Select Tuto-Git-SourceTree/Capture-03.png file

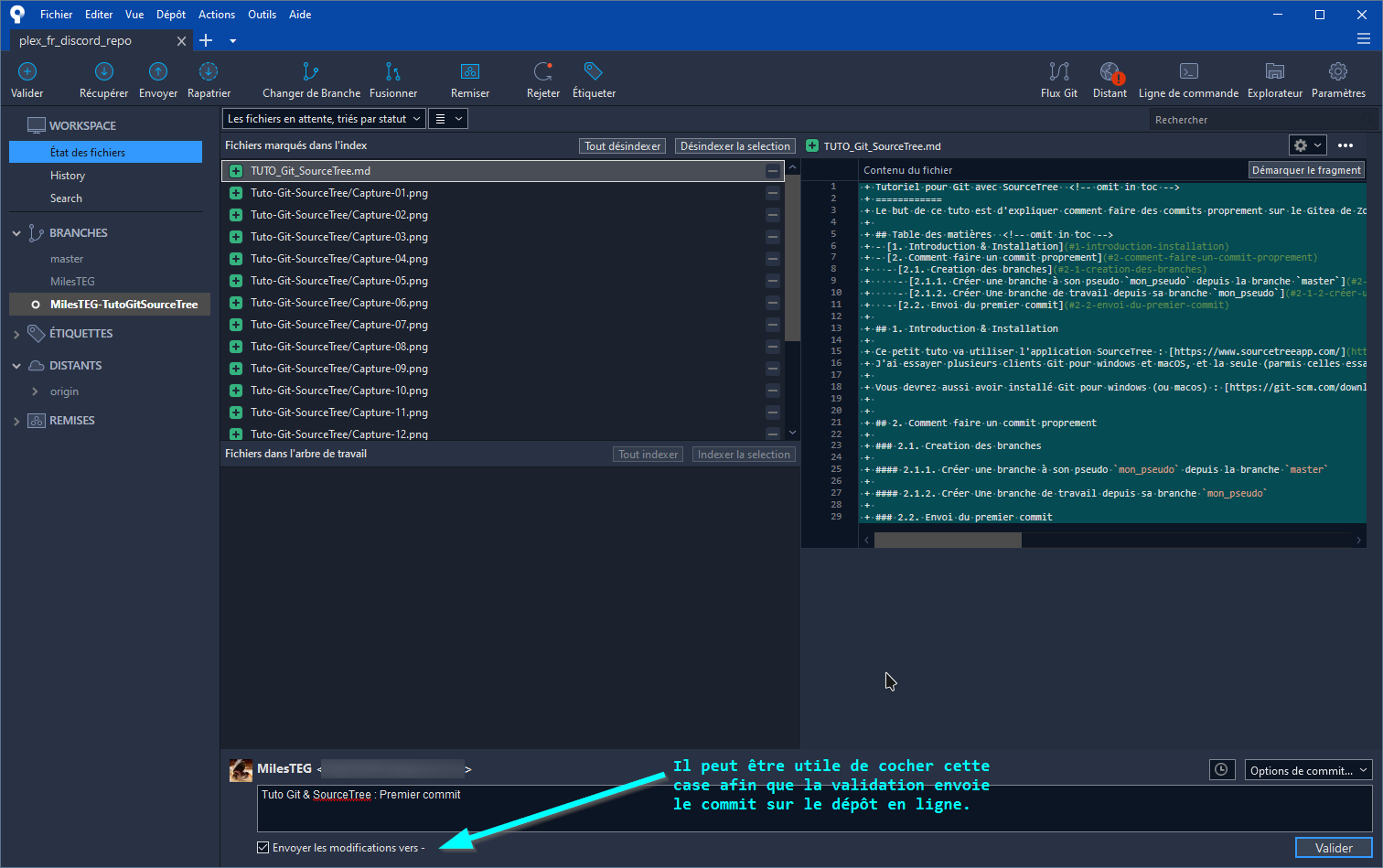501,237
